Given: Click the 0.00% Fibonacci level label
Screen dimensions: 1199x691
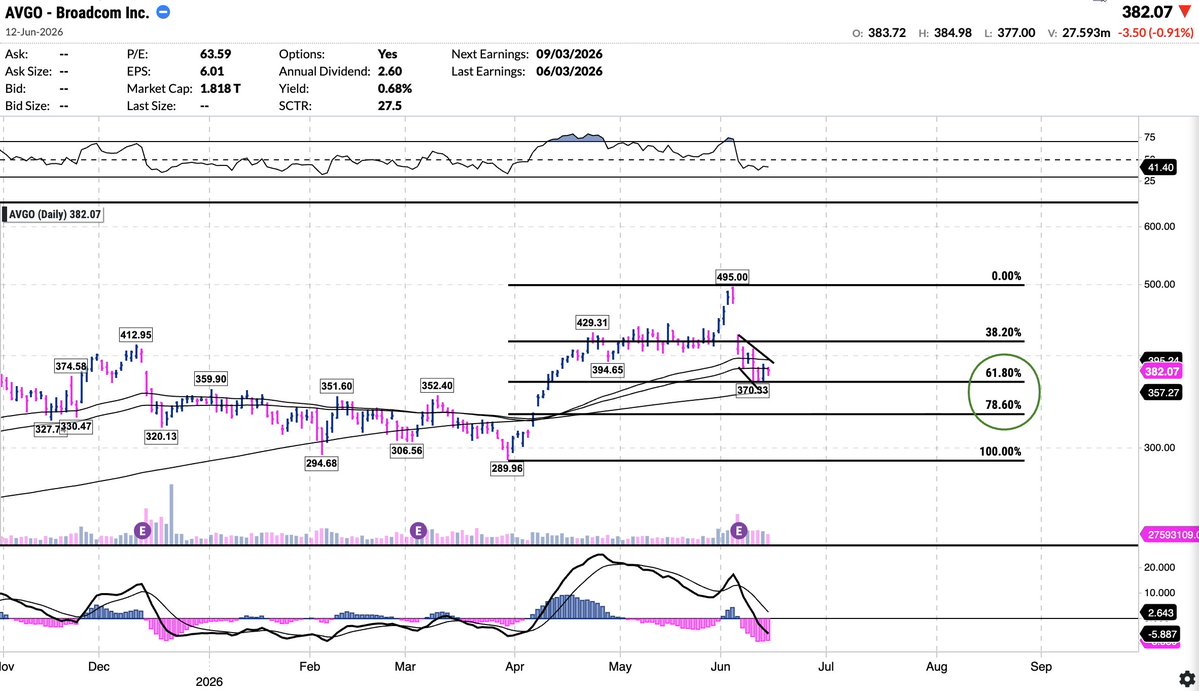Looking at the screenshot, I should [1006, 276].
